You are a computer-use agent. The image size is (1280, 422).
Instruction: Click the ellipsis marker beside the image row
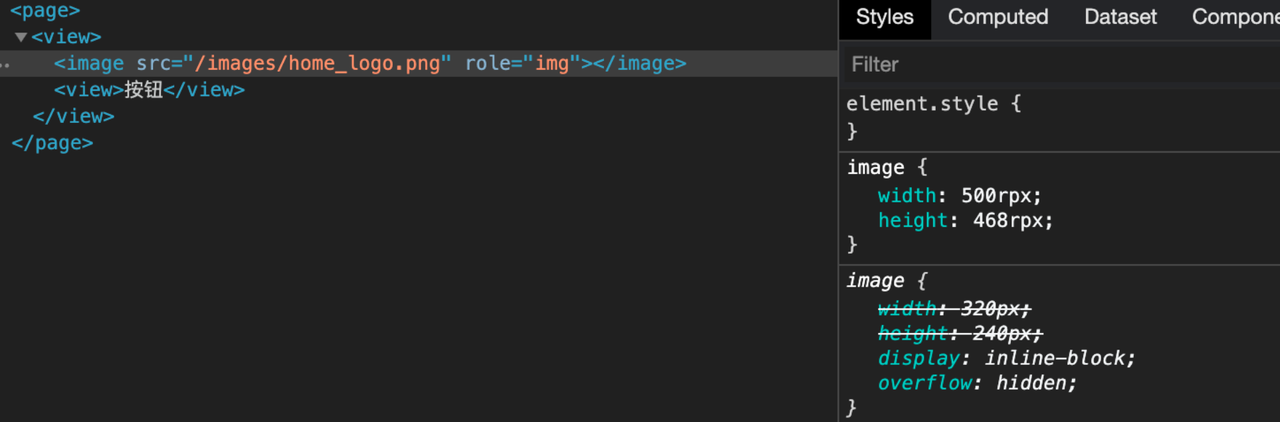pyautogui.click(x=5, y=65)
